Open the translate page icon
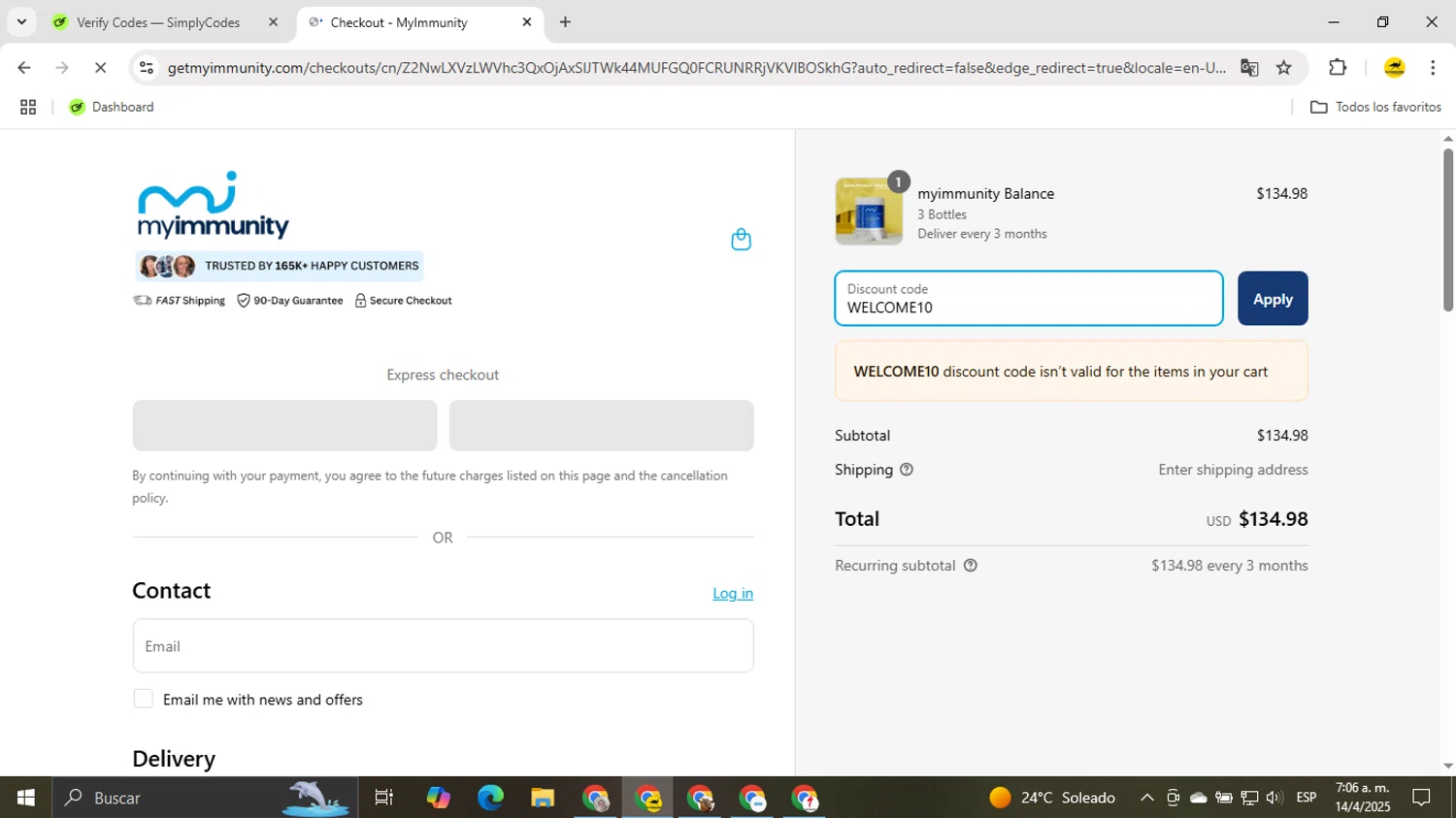1456x818 pixels. click(x=1249, y=68)
